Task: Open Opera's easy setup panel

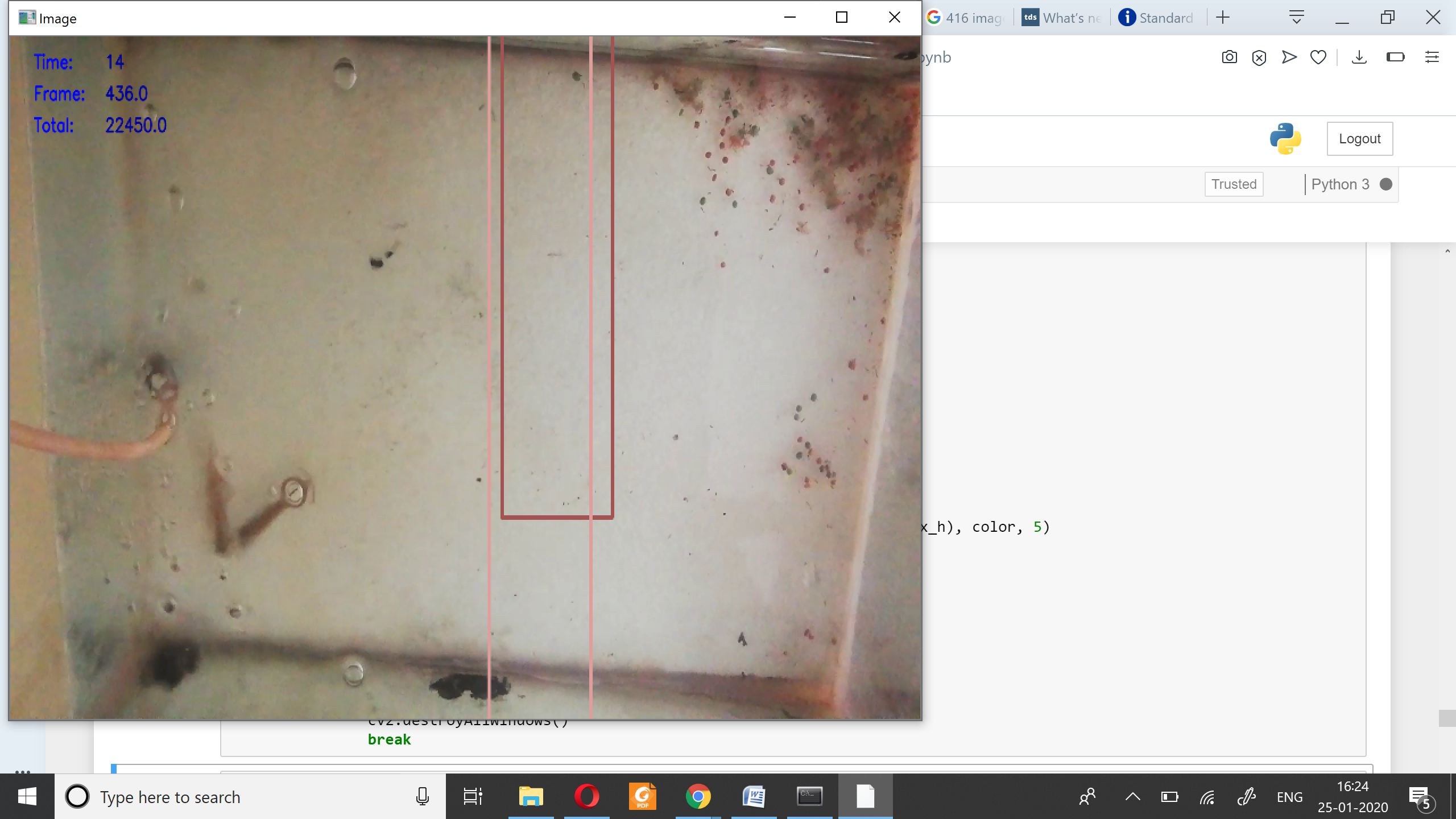Action: click(x=1433, y=57)
